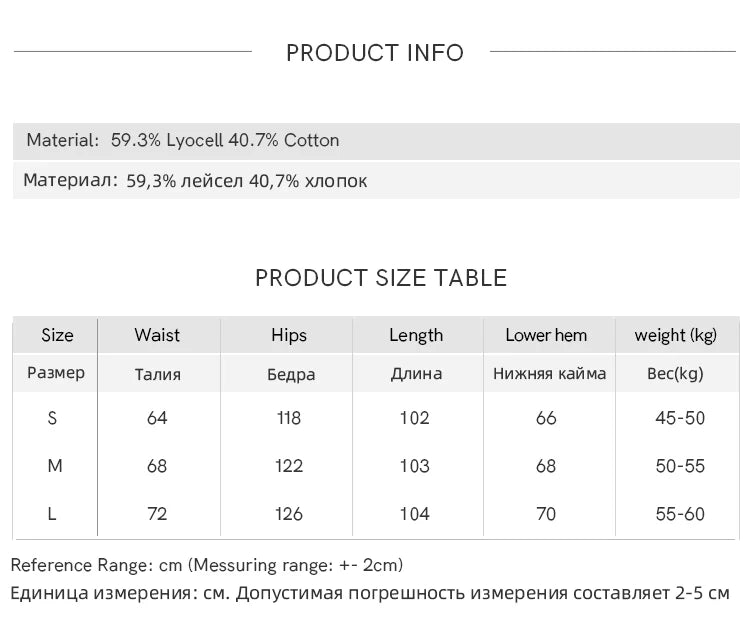Screen dimensions: 750x630
Task: Click the PRODUCT INFO heading
Action: pos(375,53)
